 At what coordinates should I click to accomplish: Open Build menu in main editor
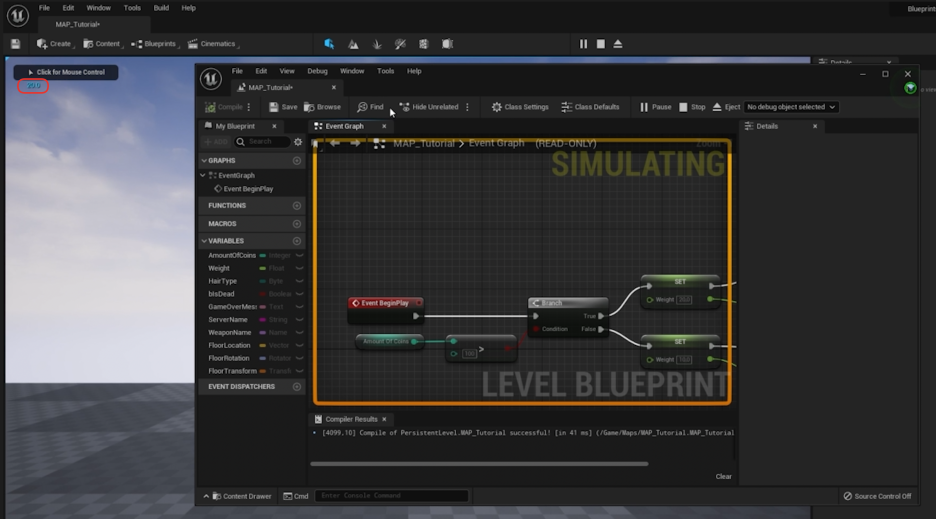point(161,8)
